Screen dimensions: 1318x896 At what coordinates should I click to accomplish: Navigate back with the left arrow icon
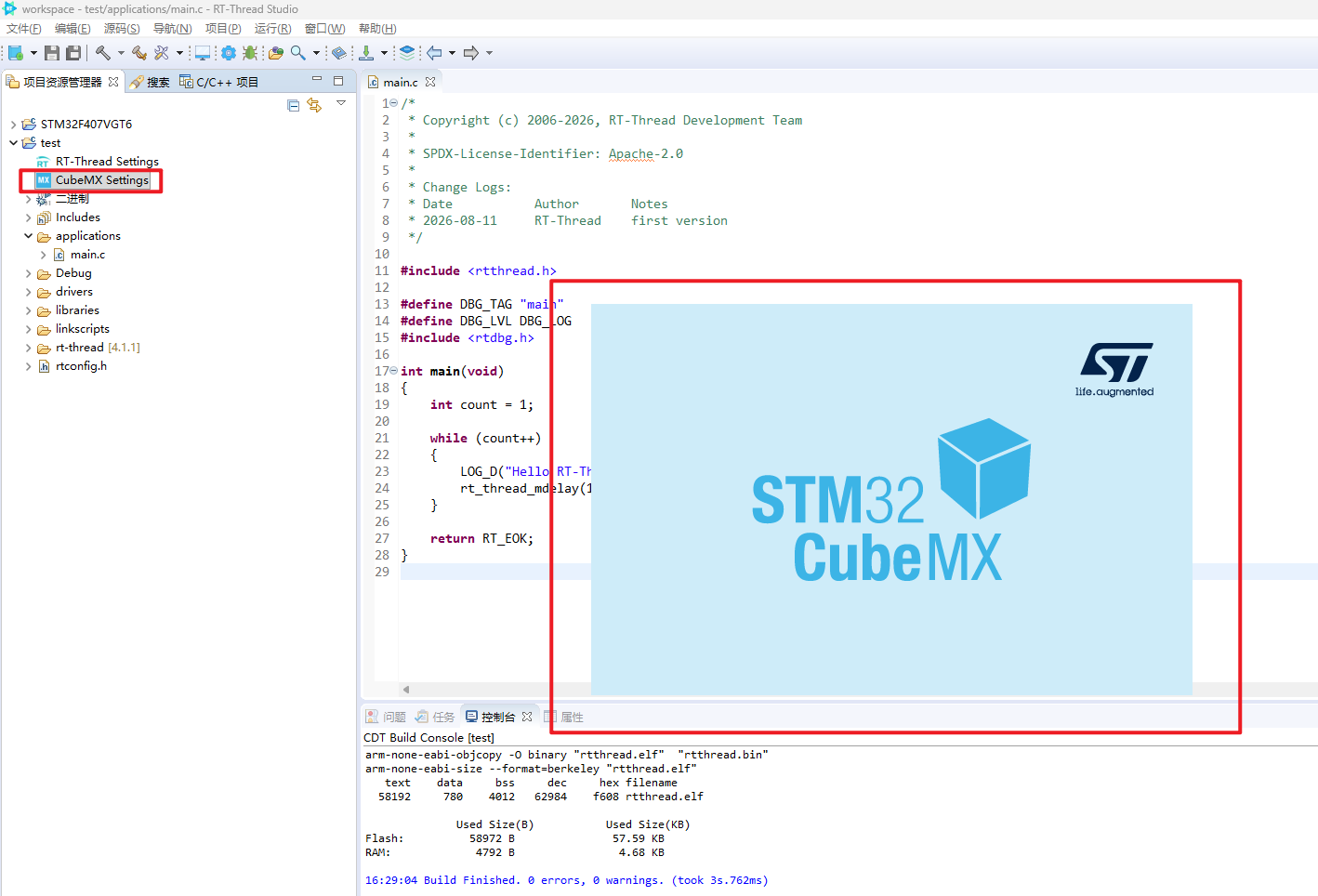(x=434, y=53)
